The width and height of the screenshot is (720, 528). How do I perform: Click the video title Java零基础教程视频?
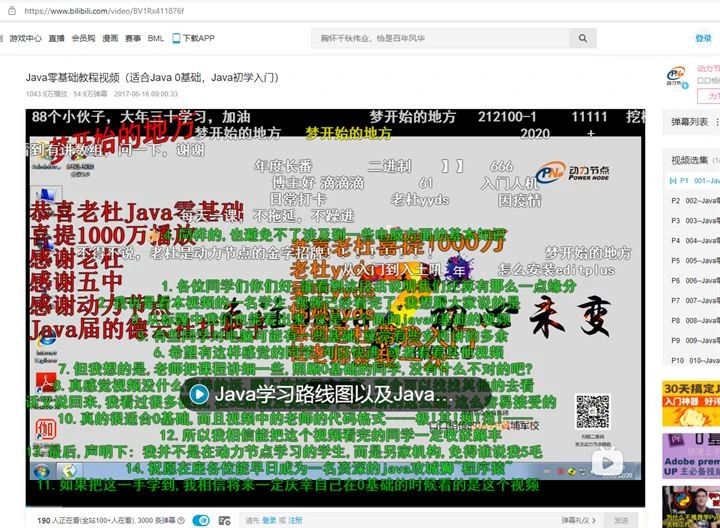click(152, 77)
